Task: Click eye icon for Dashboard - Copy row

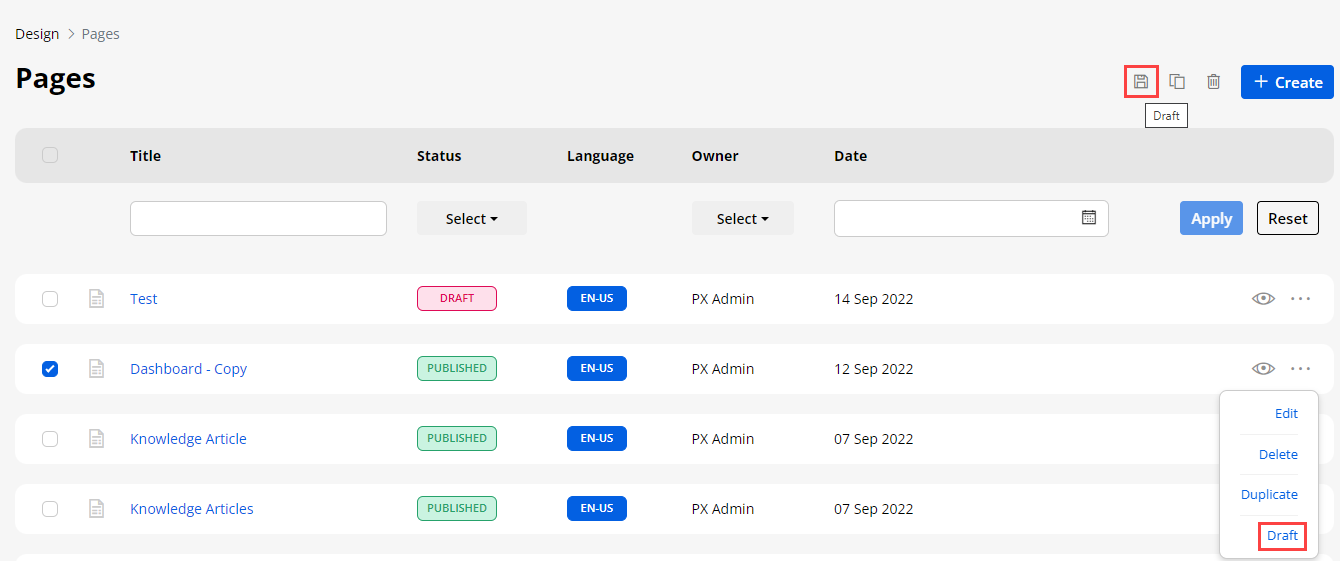Action: point(1263,369)
